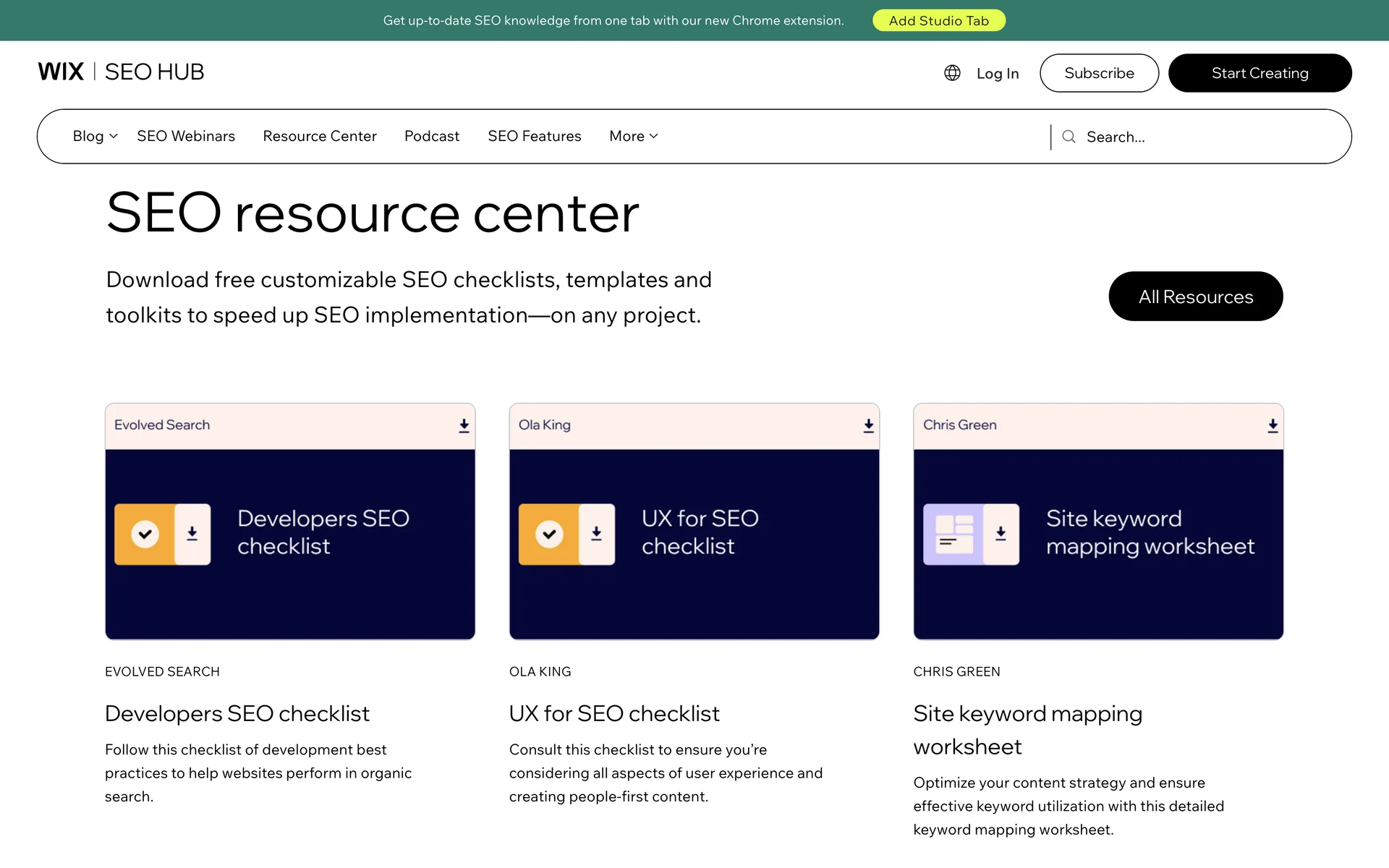Screen dimensions: 1389x868
Task: Click the orange checklist icon on UX for SEO card
Action: coord(550,534)
